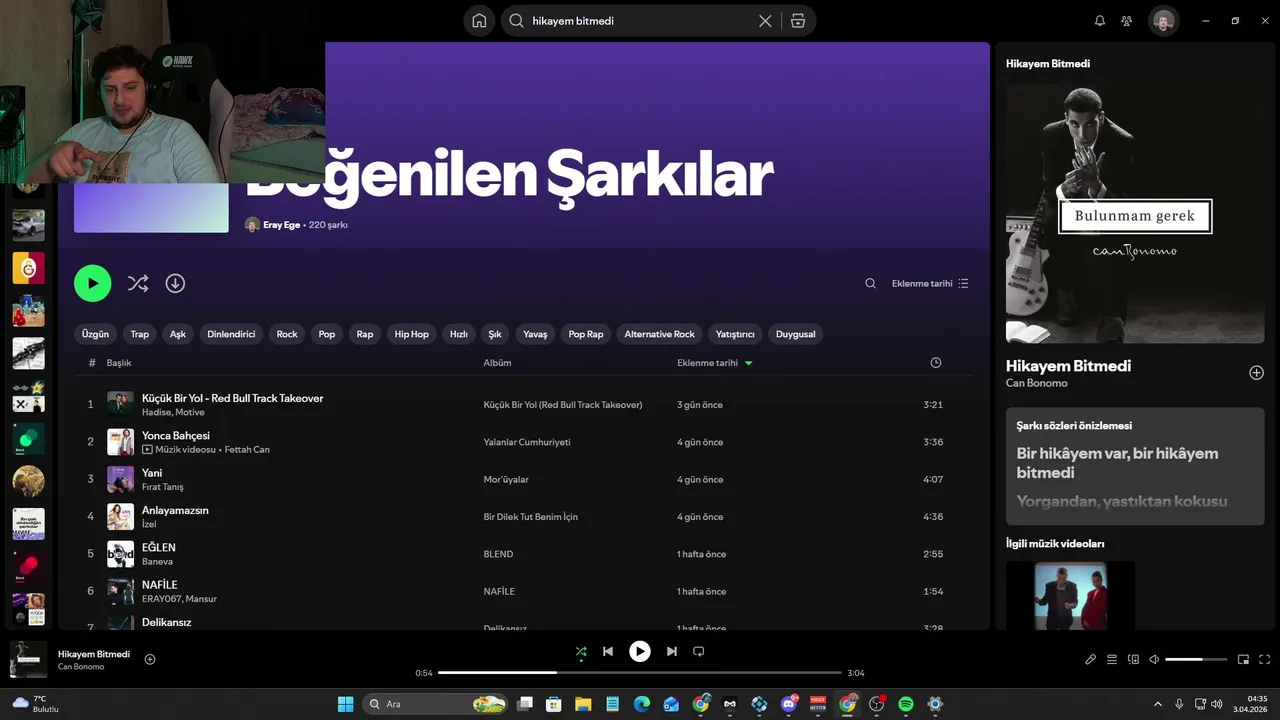Open connect to a device icon
Image resolution: width=1280 pixels, height=720 pixels.
pos(1133,659)
